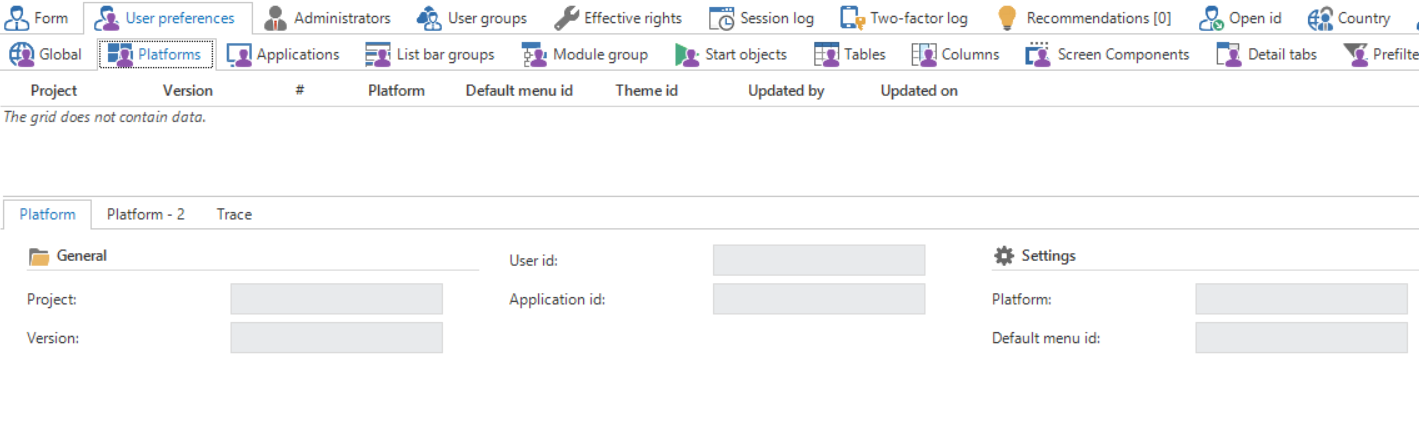The height and width of the screenshot is (437, 1419).
Task: Click the Module group icon
Action: [x=534, y=55]
